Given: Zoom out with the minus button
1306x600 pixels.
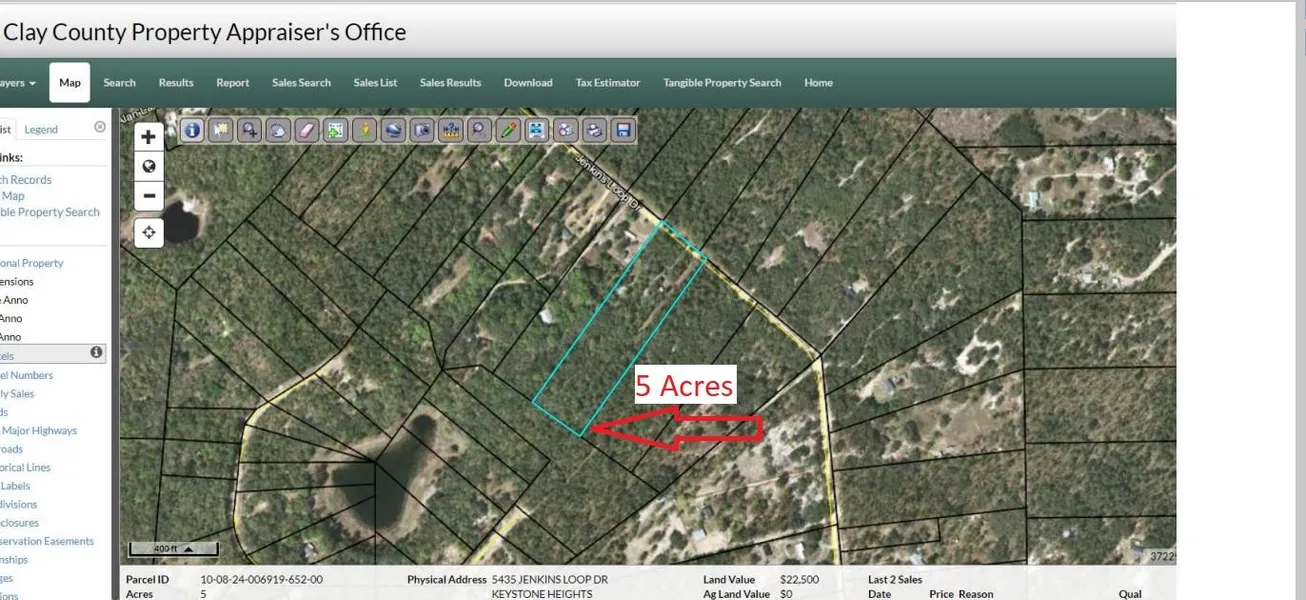Looking at the screenshot, I should pyautogui.click(x=149, y=196).
